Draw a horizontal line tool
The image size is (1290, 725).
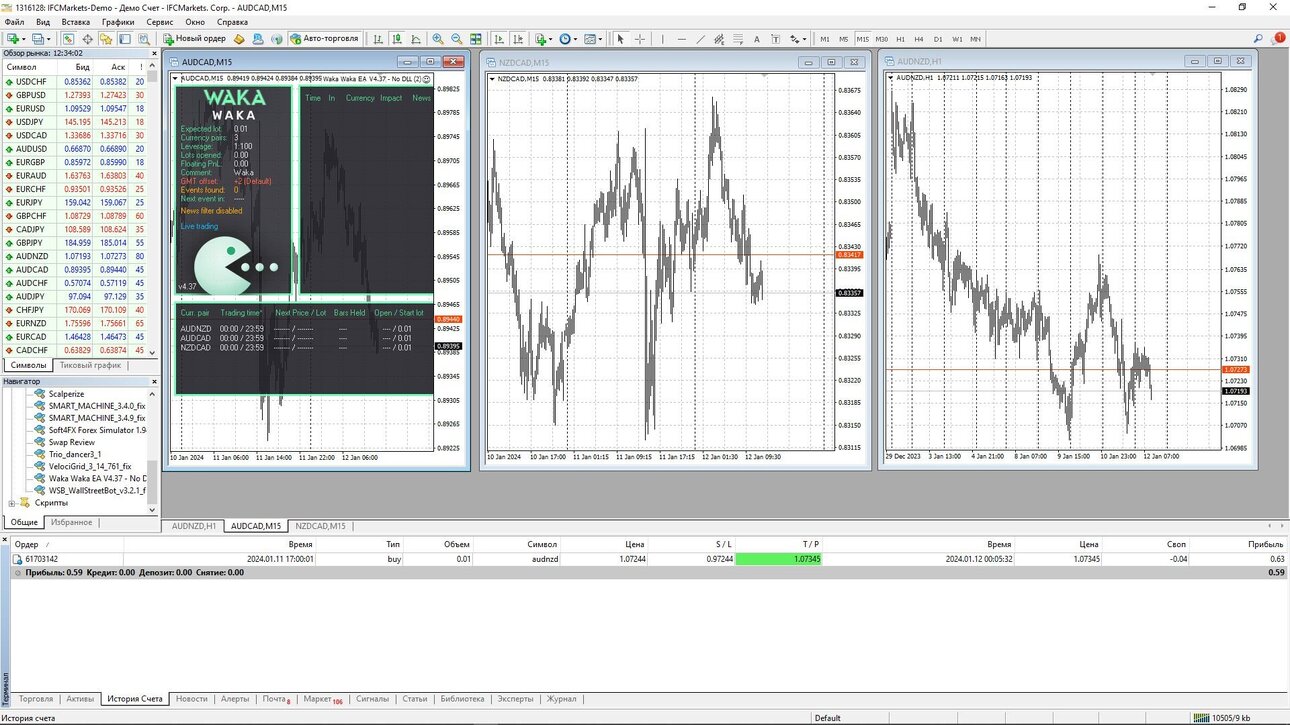click(x=682, y=39)
